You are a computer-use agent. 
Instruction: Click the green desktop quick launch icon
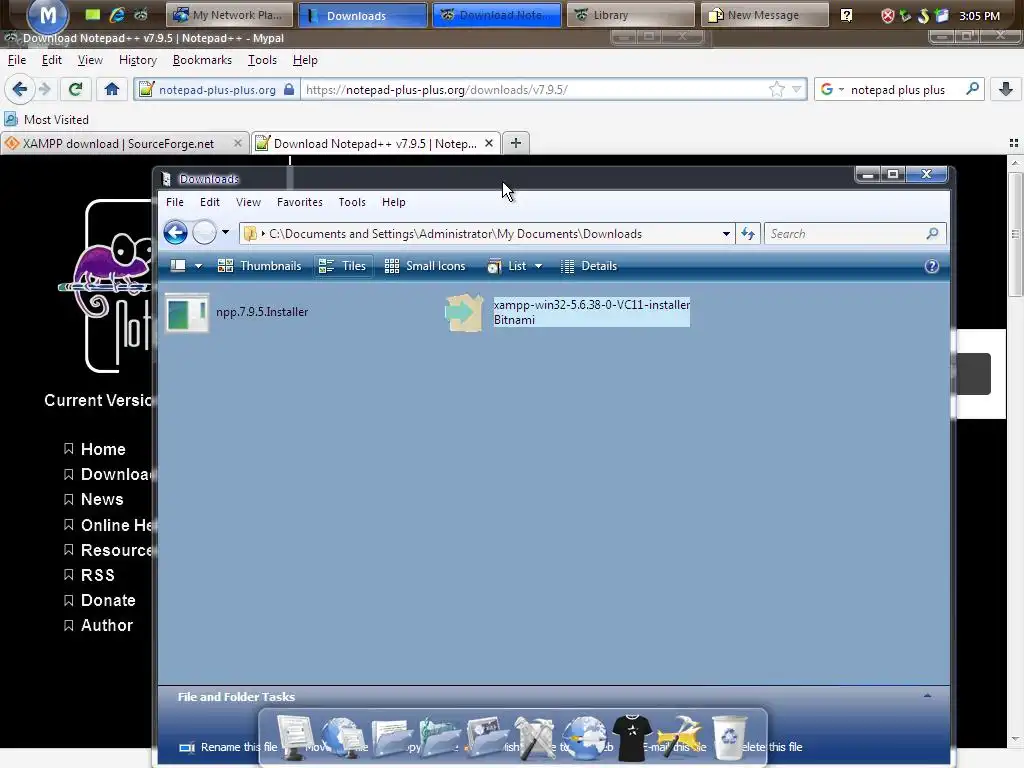93,14
